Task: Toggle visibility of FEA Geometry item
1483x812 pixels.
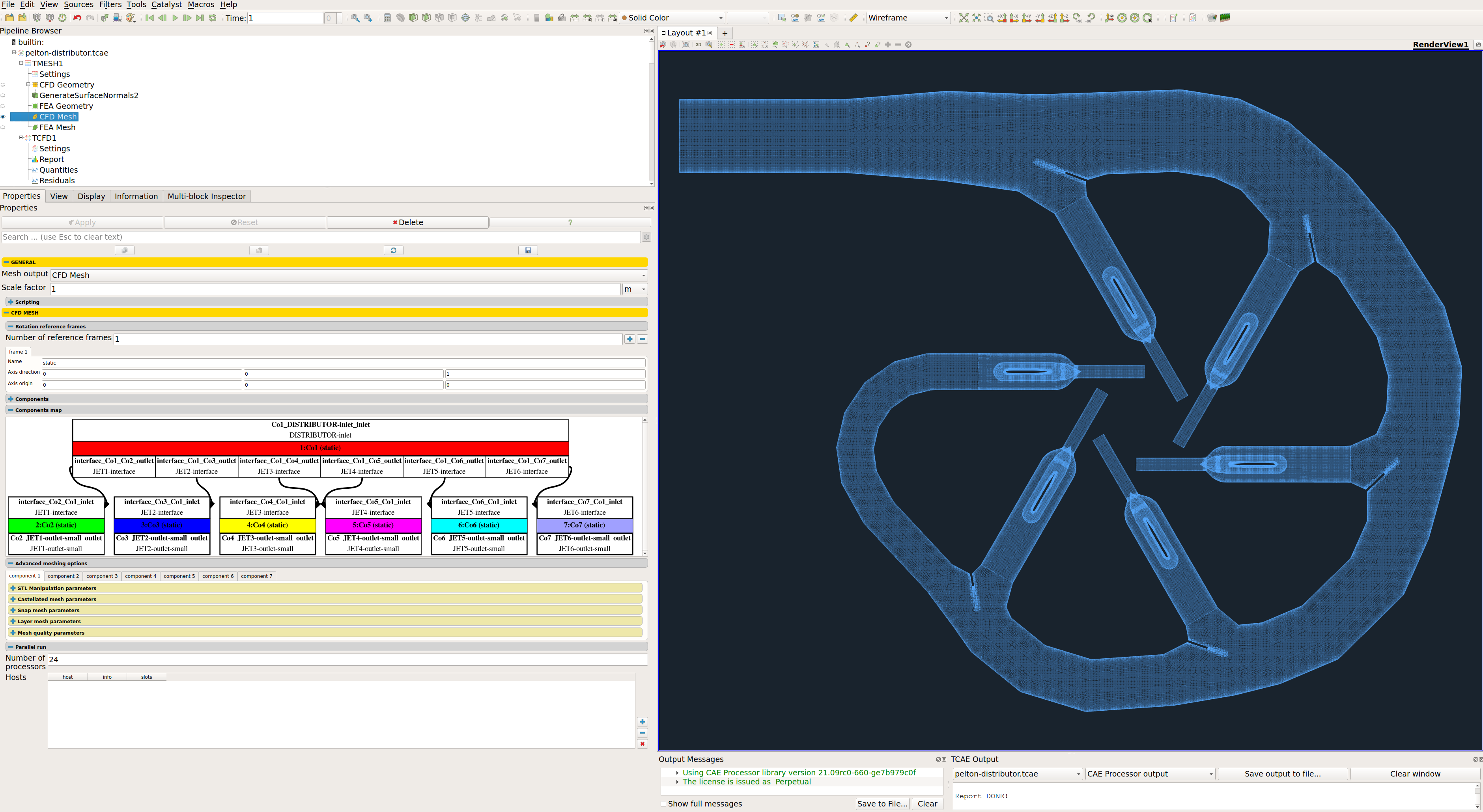Action: tap(4, 106)
